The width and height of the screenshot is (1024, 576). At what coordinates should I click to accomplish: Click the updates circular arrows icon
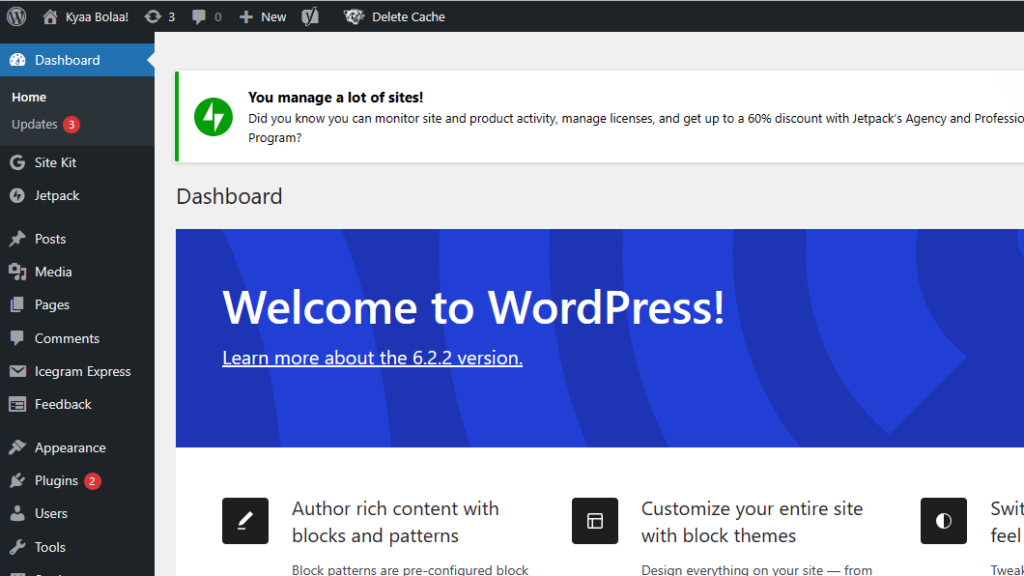[152, 16]
